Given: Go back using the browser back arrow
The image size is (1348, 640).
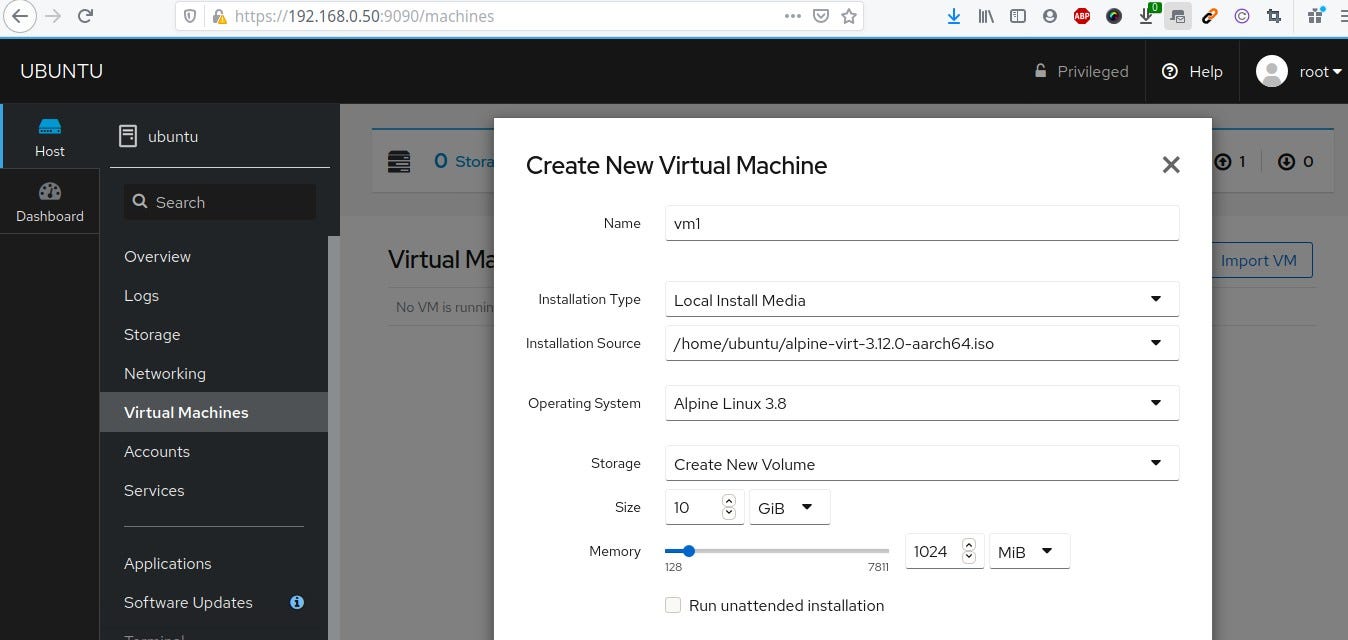Looking at the screenshot, I should (19, 16).
